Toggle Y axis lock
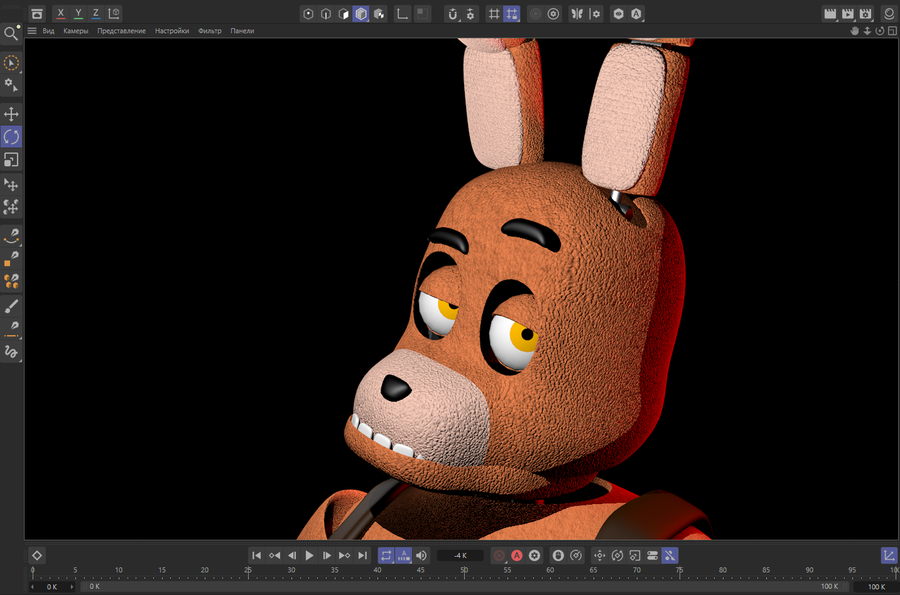Screen dimensions: 900x595 click(x=79, y=13)
